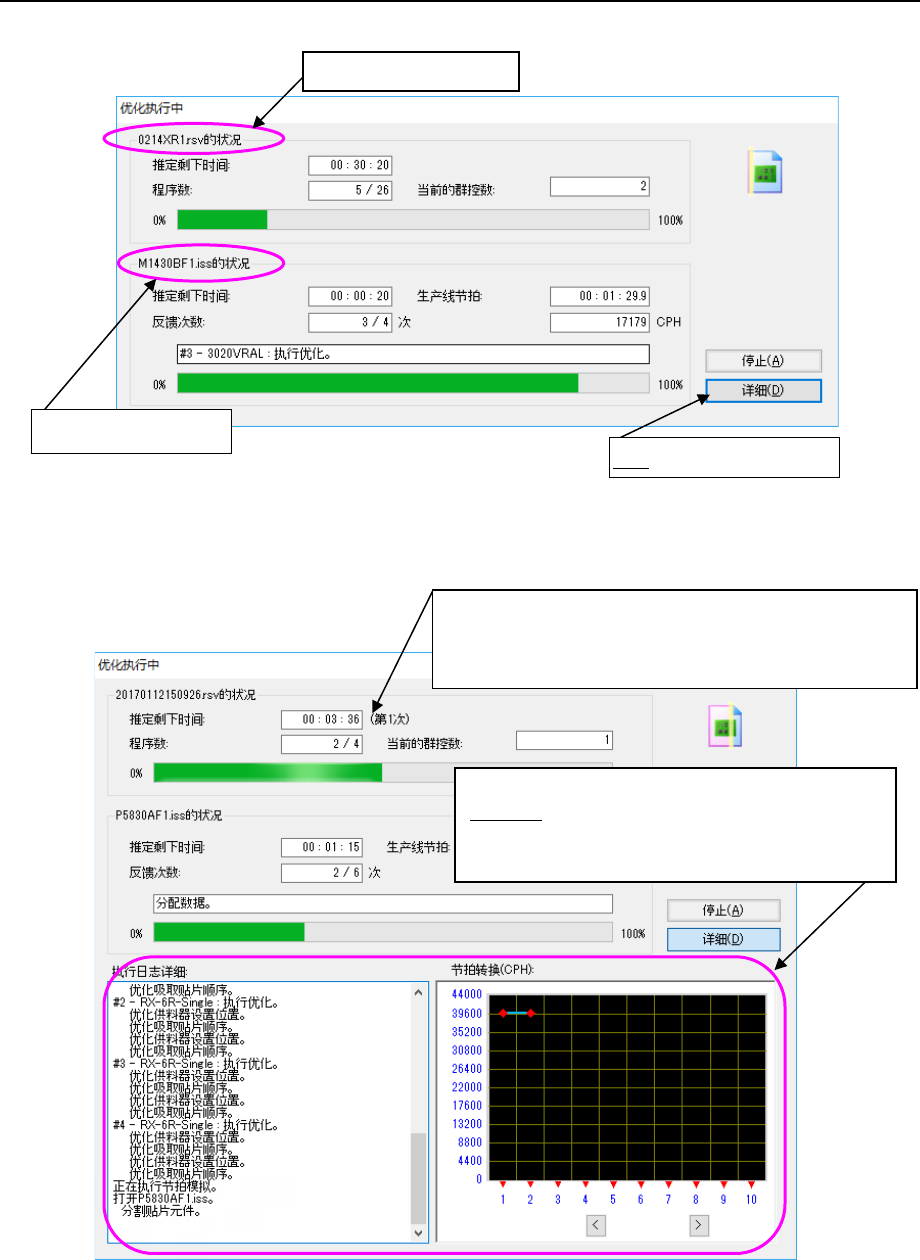Click the remaining time field 00:00:20
Screen dimensions: 920x1260
(x=350, y=297)
